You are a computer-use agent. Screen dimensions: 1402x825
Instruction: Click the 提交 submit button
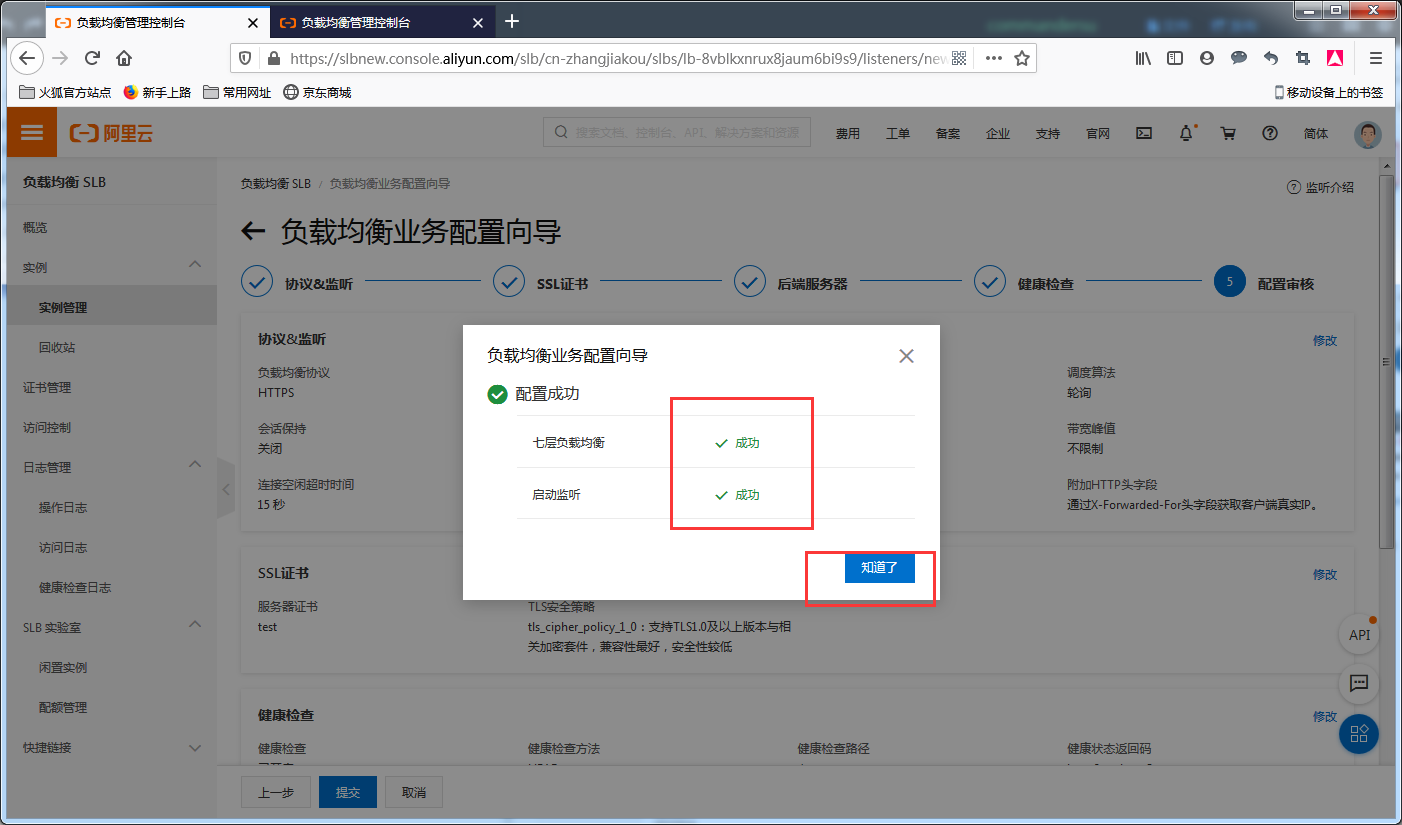[x=347, y=791]
